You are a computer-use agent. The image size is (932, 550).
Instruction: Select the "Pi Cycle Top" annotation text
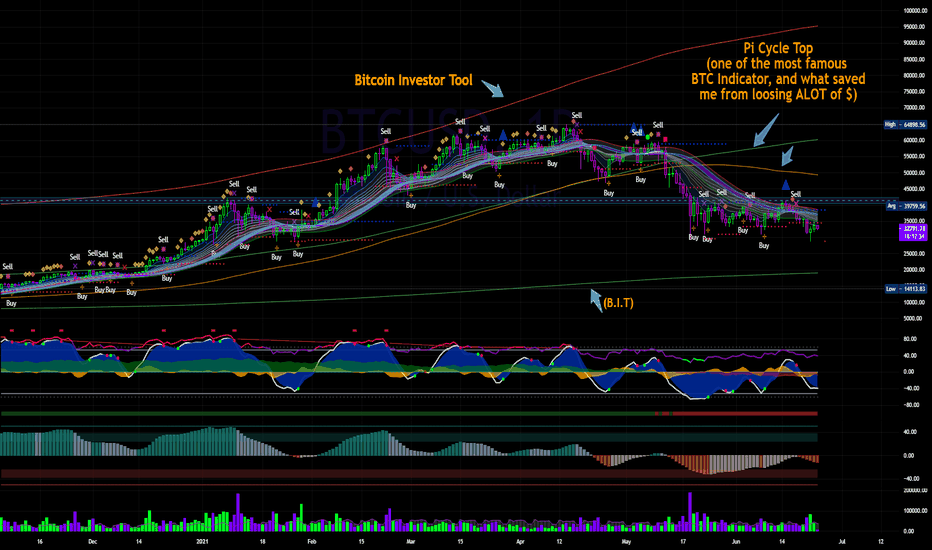(778, 48)
